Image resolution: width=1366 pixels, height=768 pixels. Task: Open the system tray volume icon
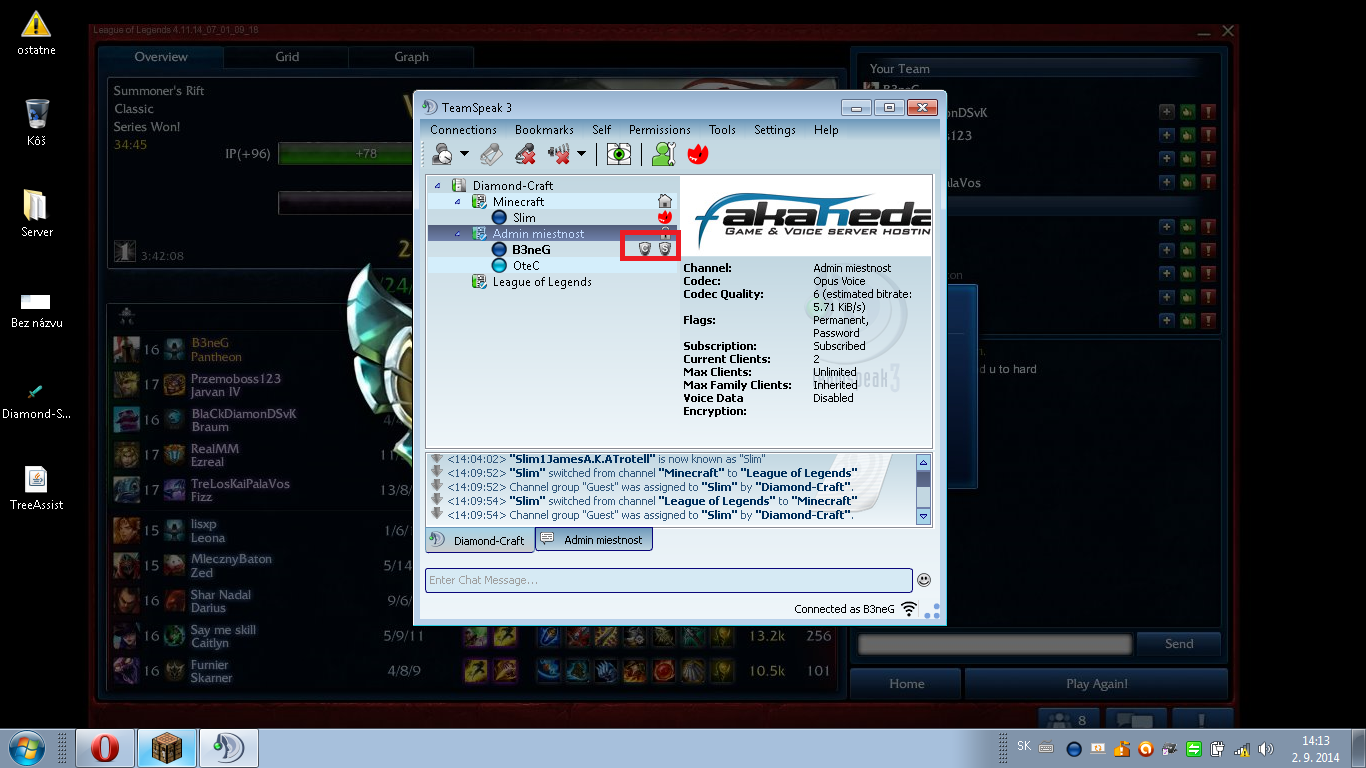pyautogui.click(x=1266, y=748)
